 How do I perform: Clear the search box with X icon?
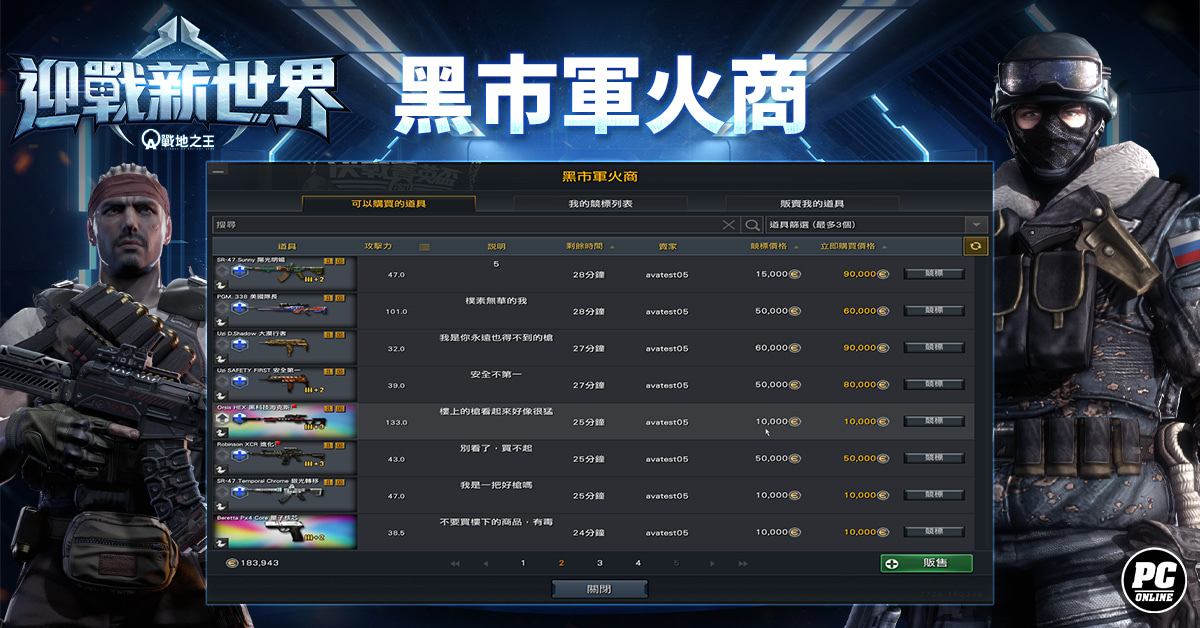729,225
